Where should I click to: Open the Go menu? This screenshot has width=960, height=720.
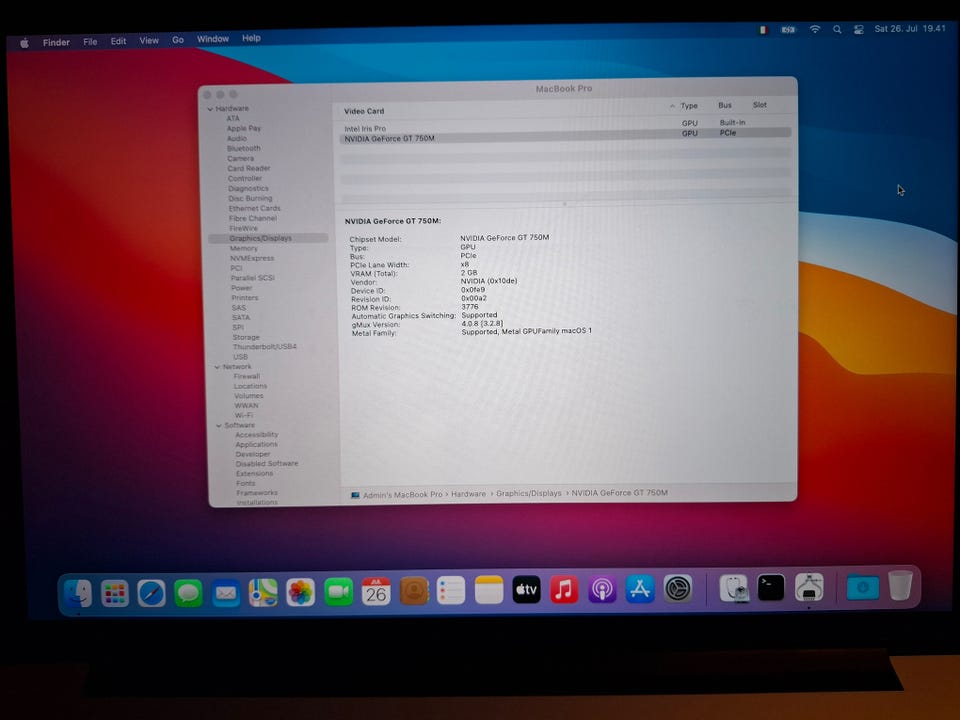click(178, 40)
